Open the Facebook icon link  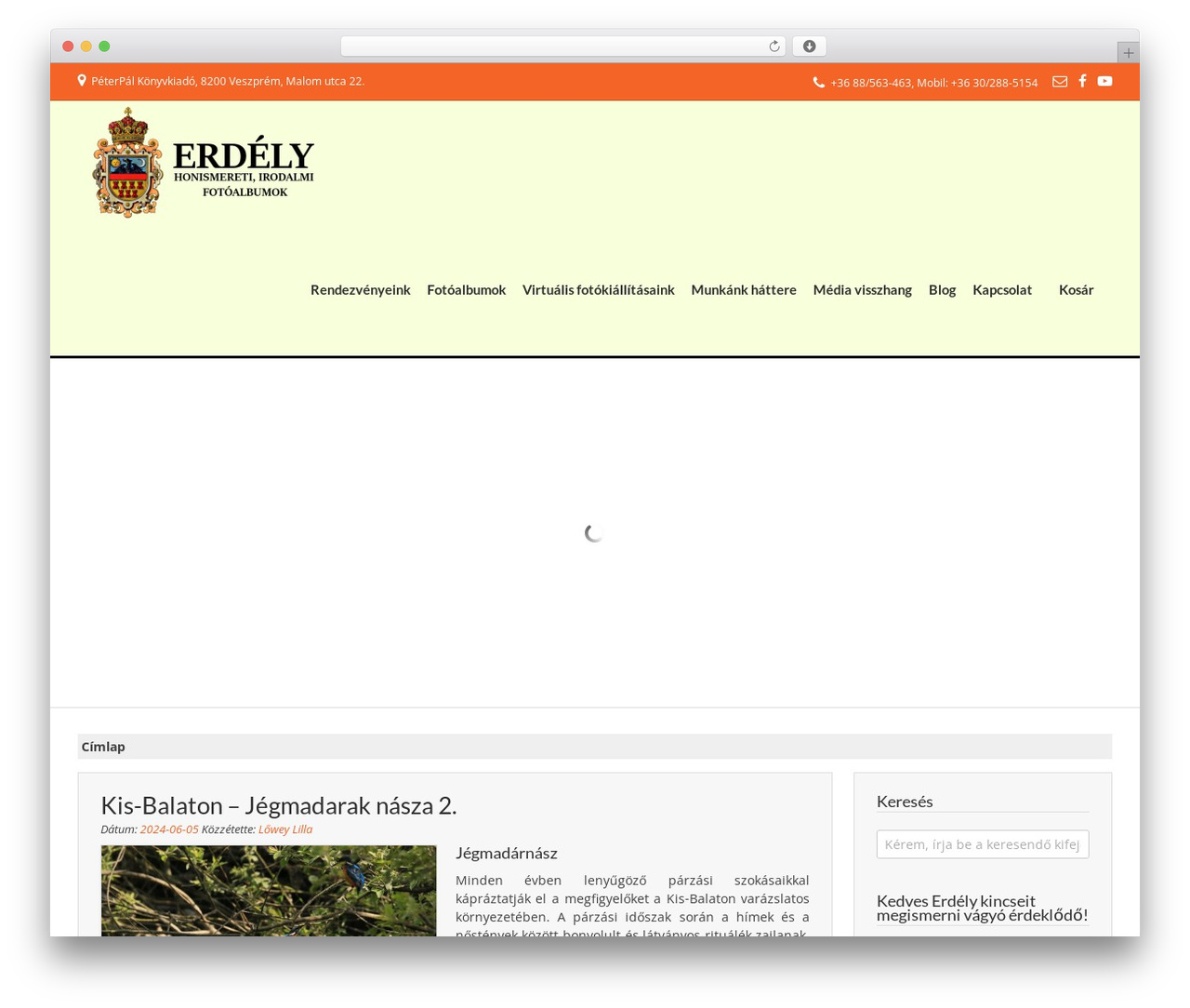coord(1082,81)
